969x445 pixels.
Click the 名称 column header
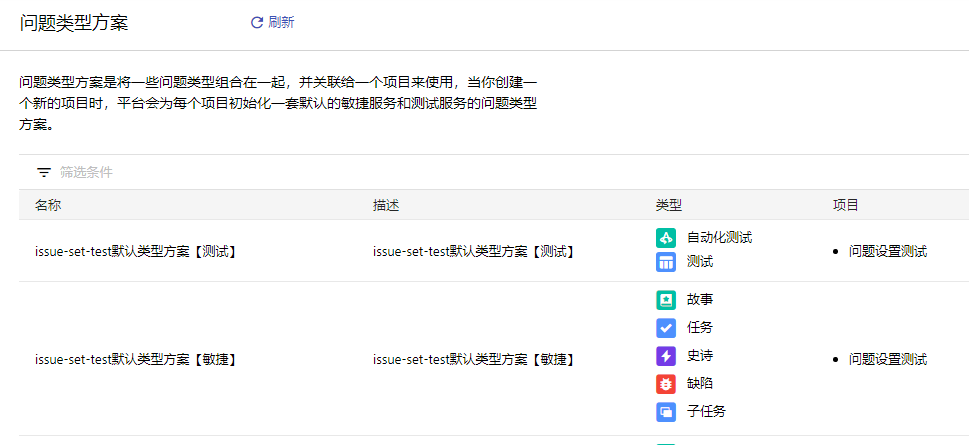(48, 205)
